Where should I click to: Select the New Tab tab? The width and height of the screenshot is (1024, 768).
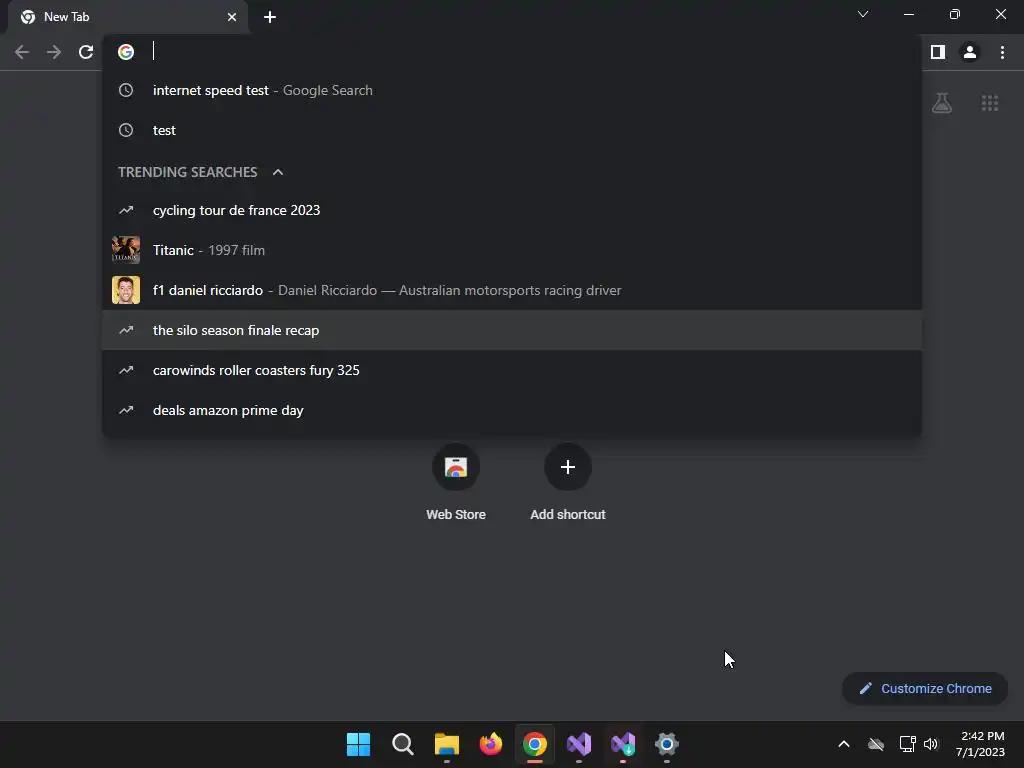coord(128,18)
